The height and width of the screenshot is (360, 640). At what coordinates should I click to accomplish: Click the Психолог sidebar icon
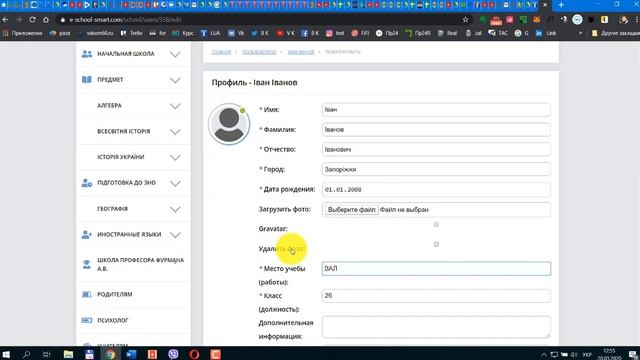87,320
